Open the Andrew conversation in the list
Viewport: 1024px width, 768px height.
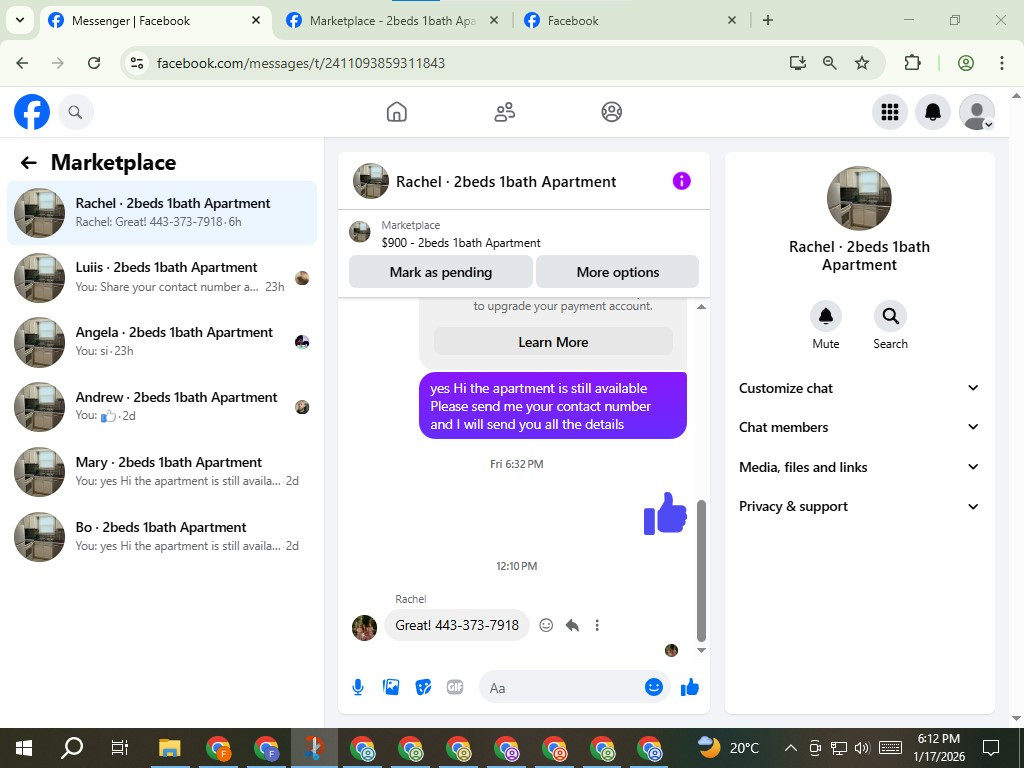point(162,407)
